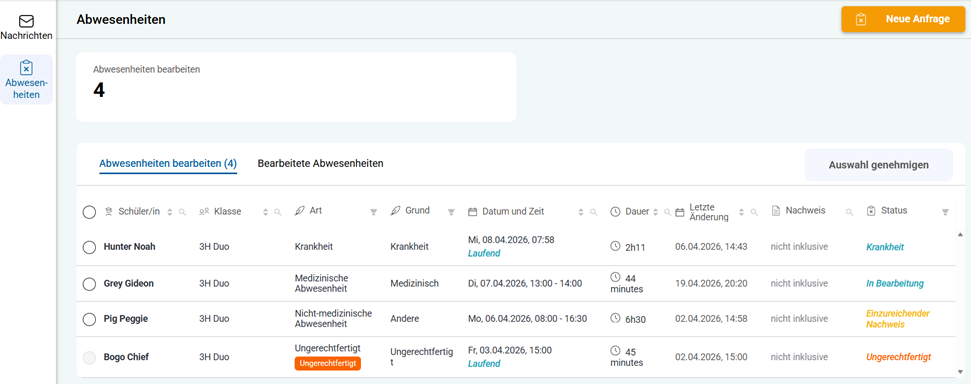The image size is (971, 384).
Task: Open search for Klasse column
Action: point(278,212)
